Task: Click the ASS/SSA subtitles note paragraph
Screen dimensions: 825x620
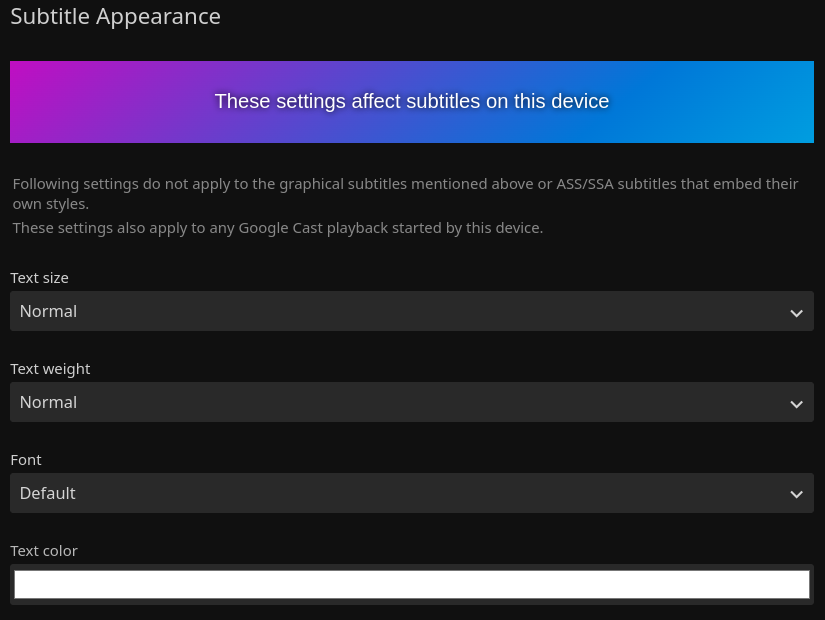Action: point(405,194)
